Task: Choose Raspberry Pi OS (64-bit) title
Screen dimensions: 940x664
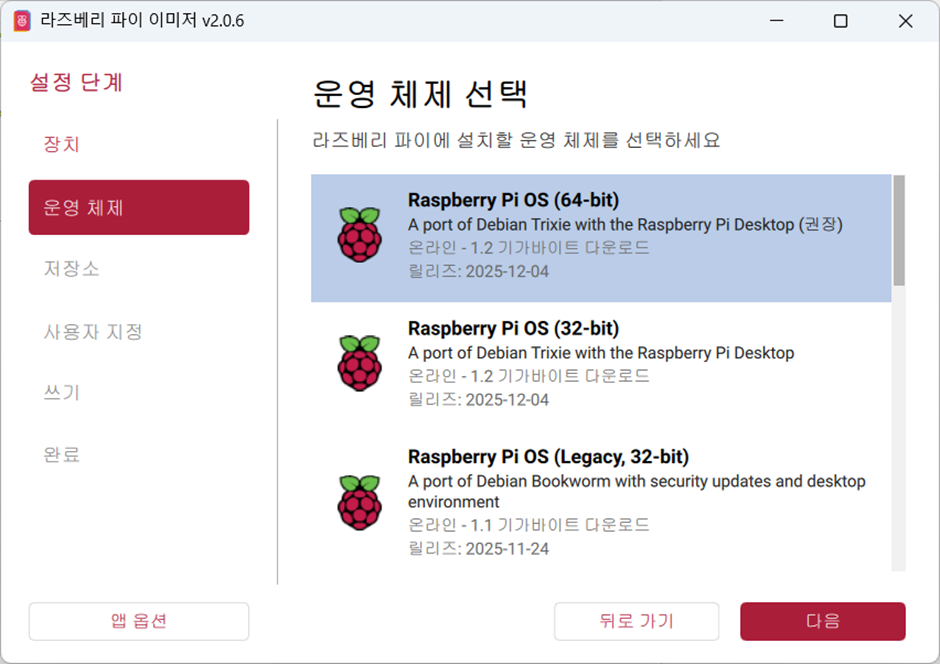Action: click(x=513, y=200)
